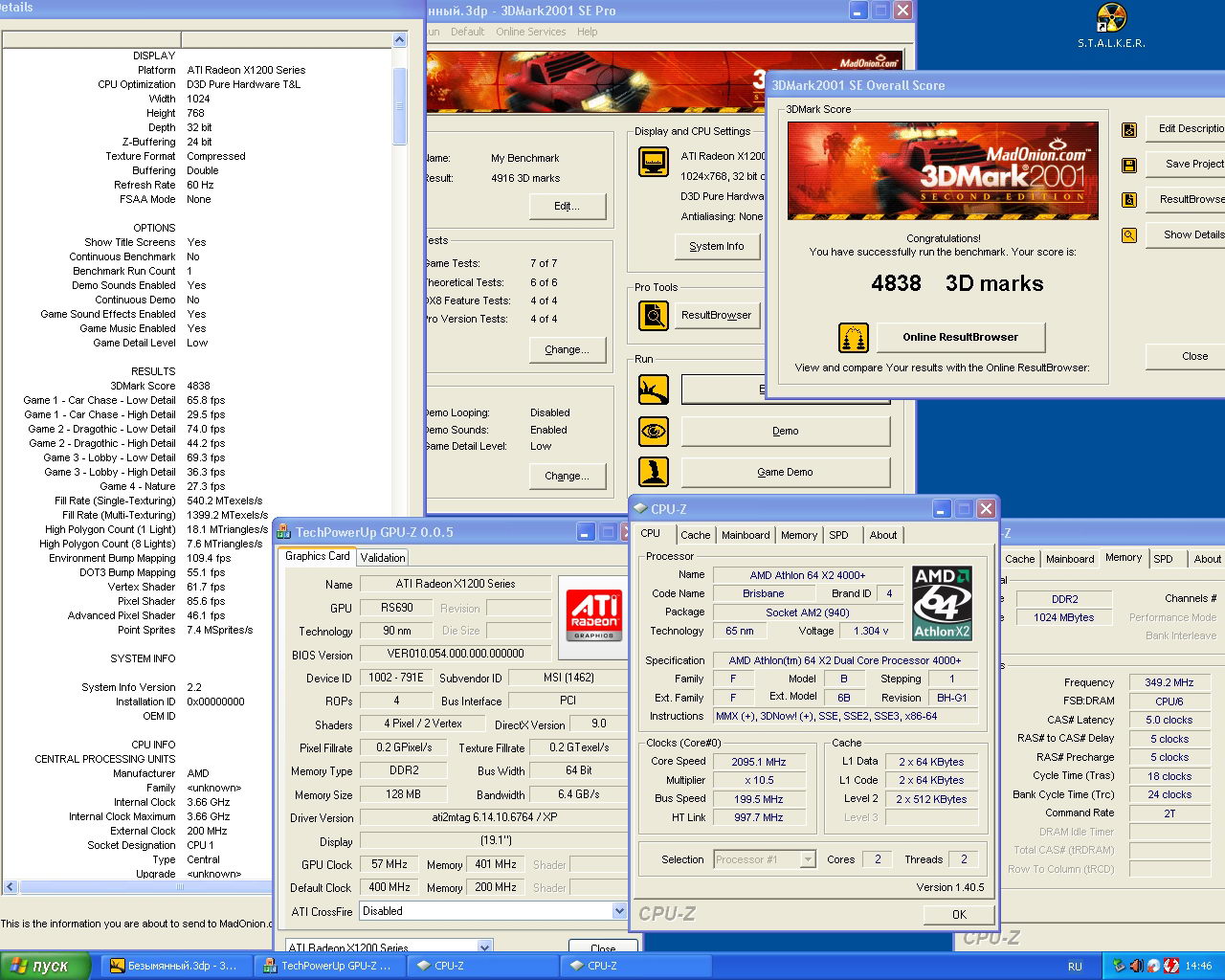The width and height of the screenshot is (1225, 980).
Task: Select the CPU tab in front CPU-Z
Action: click(651, 534)
